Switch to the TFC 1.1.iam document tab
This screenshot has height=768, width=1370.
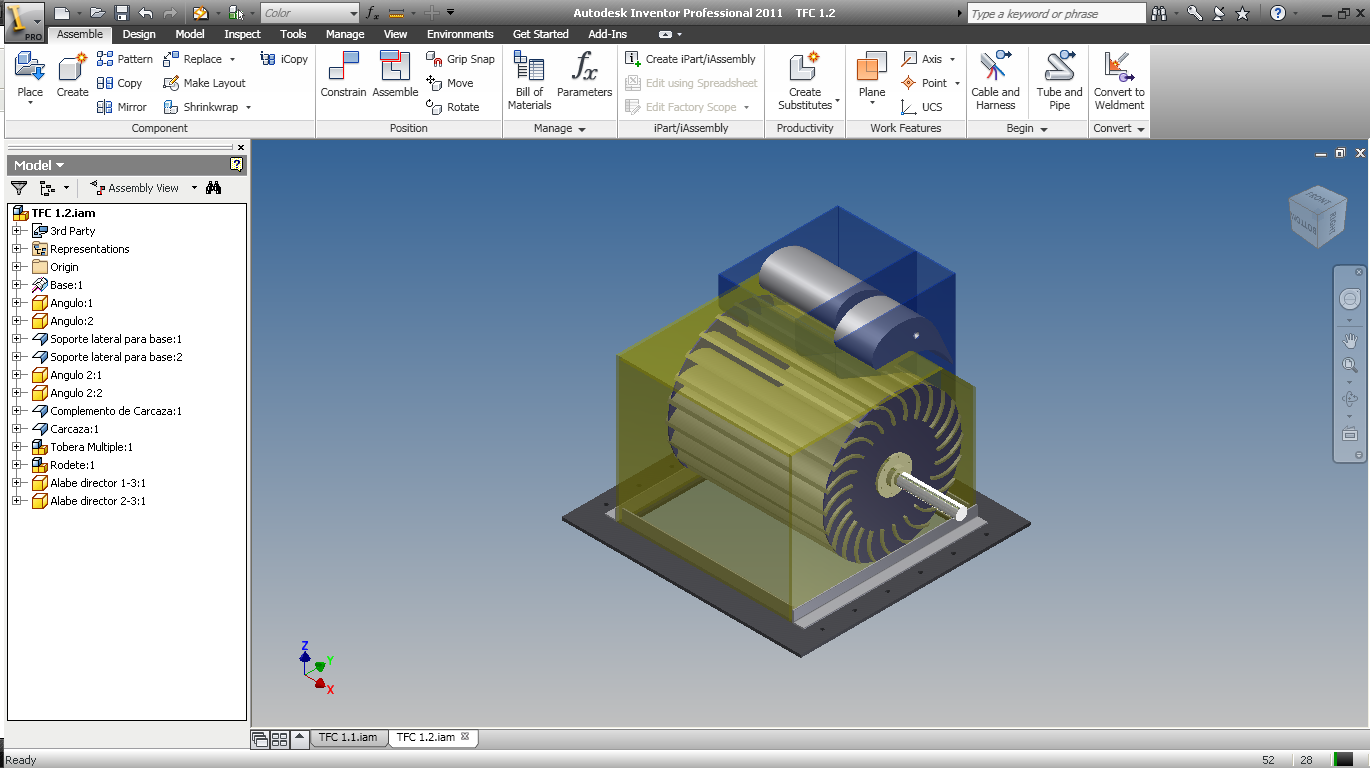tap(347, 737)
